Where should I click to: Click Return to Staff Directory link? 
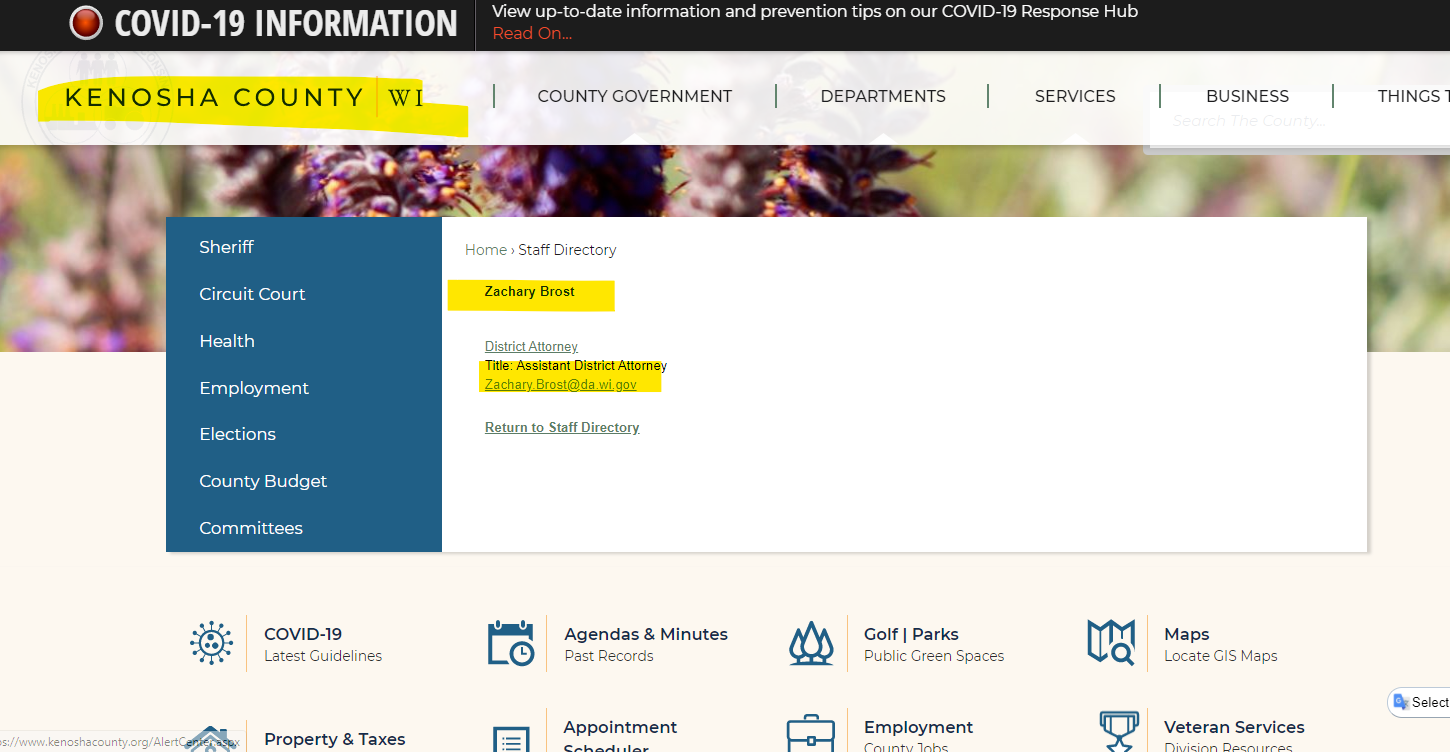(x=562, y=427)
